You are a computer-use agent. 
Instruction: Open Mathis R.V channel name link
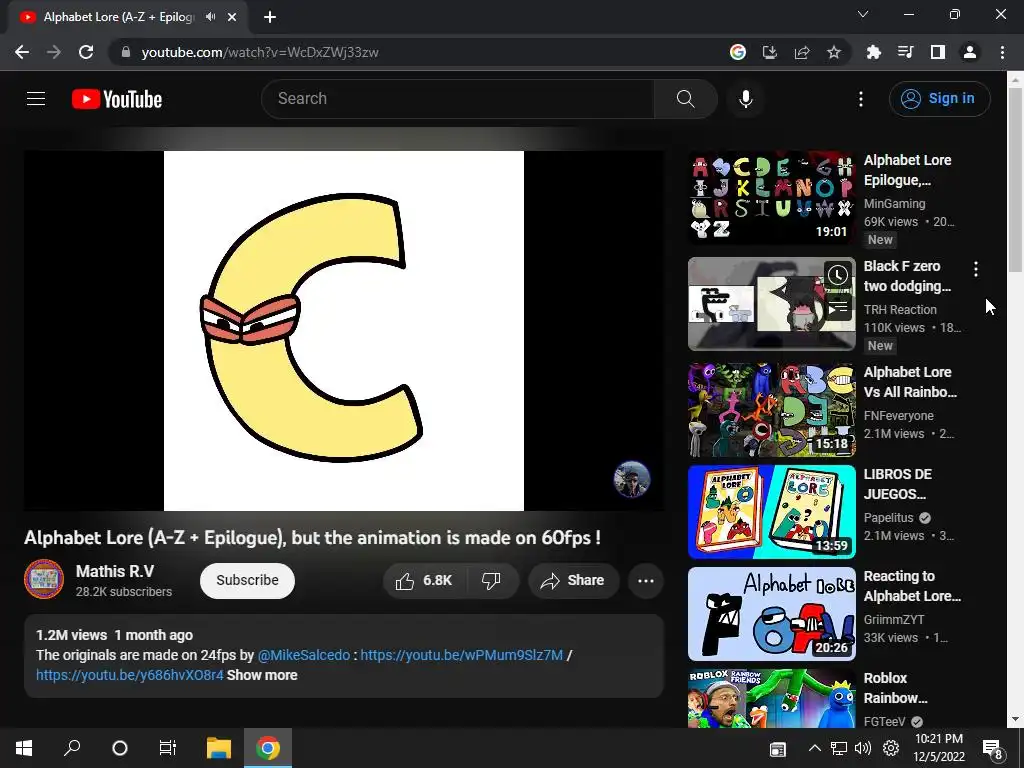(x=115, y=571)
